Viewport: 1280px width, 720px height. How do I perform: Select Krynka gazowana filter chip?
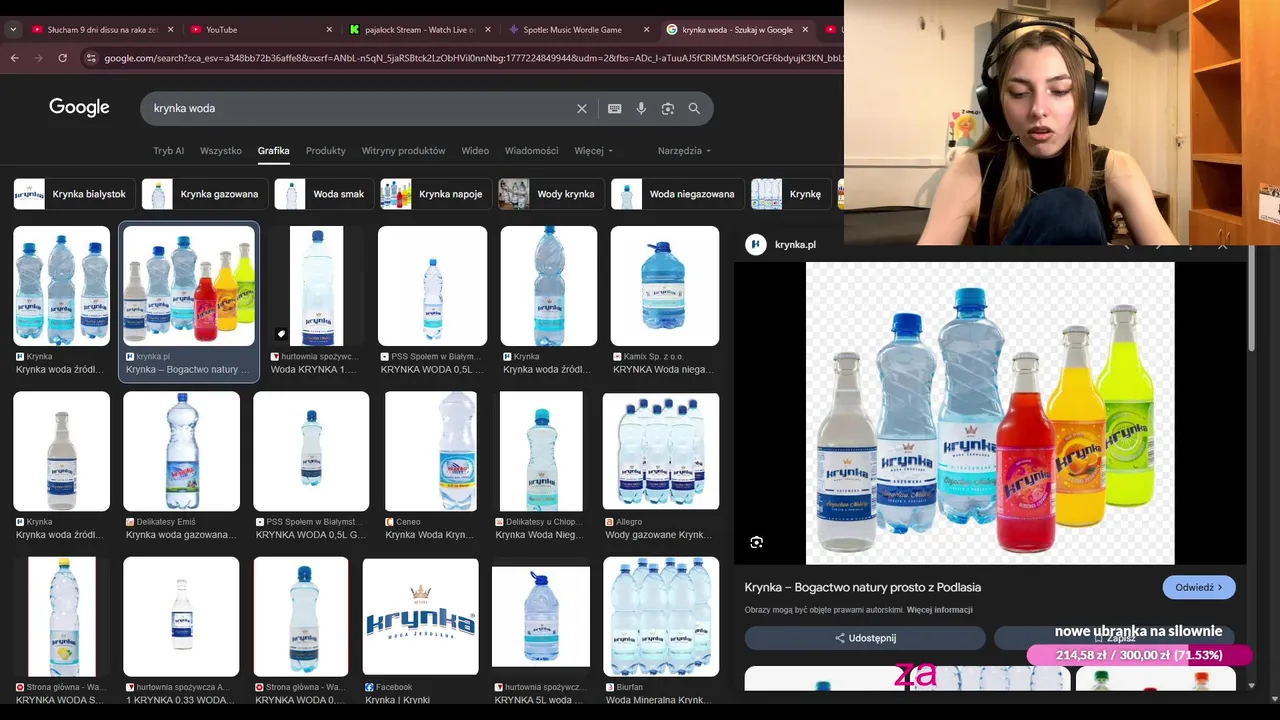point(203,194)
